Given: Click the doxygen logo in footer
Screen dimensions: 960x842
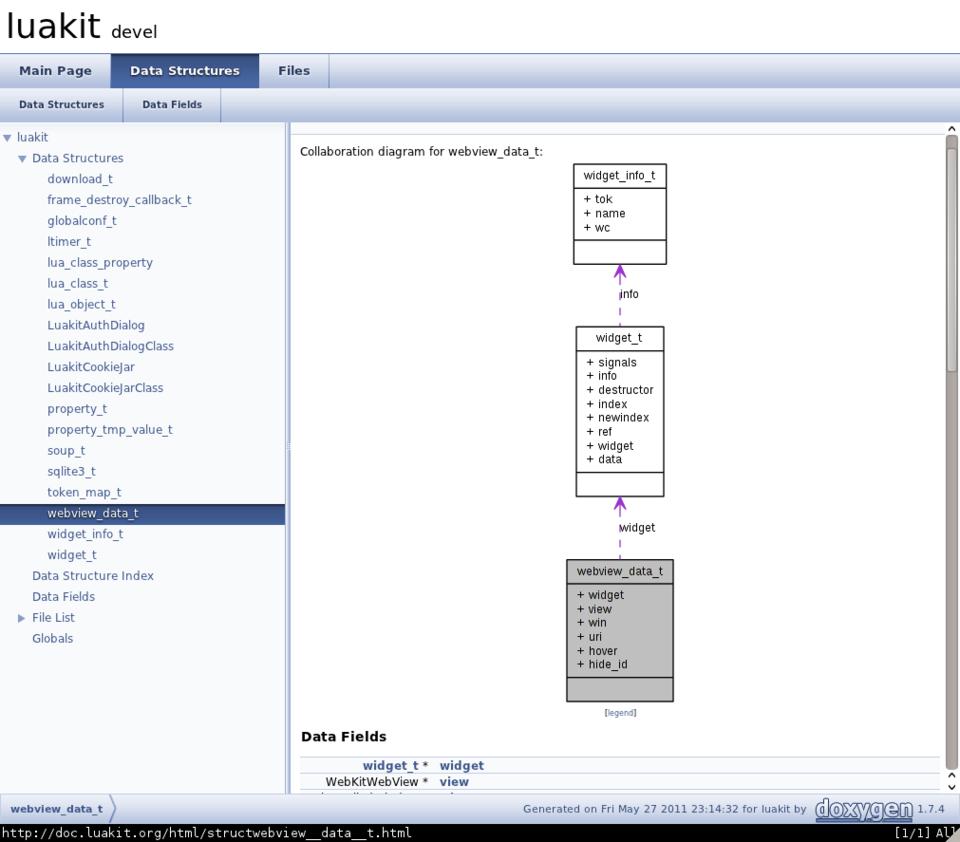Looking at the screenshot, I should click(862, 808).
